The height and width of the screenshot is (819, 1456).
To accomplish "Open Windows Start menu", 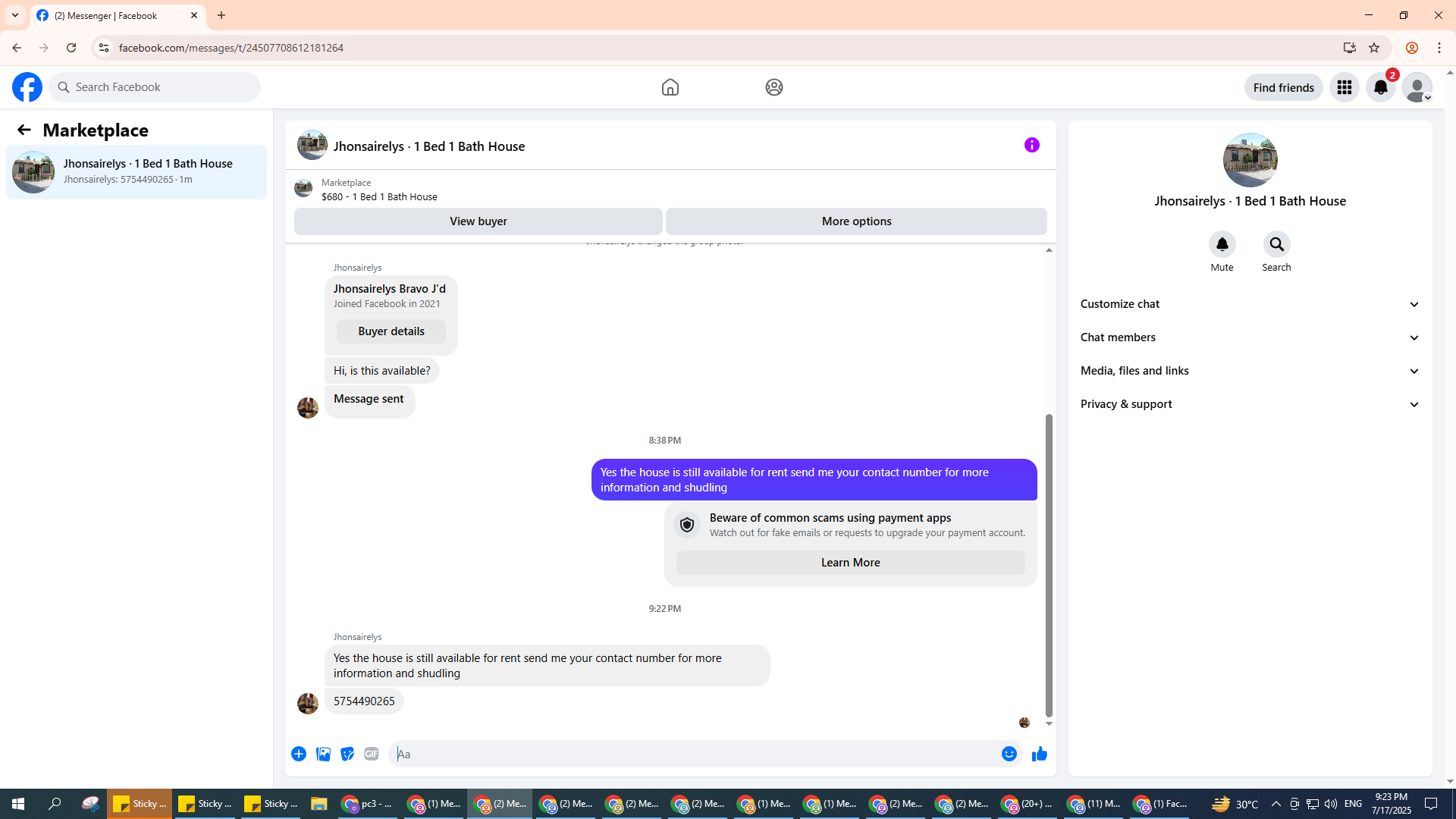I will tap(18, 804).
